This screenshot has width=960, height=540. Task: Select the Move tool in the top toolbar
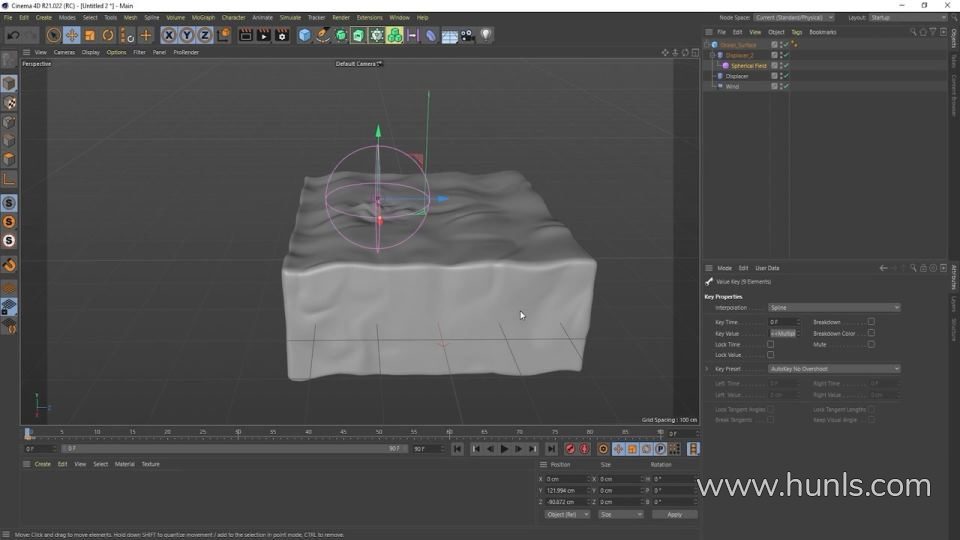(72, 35)
